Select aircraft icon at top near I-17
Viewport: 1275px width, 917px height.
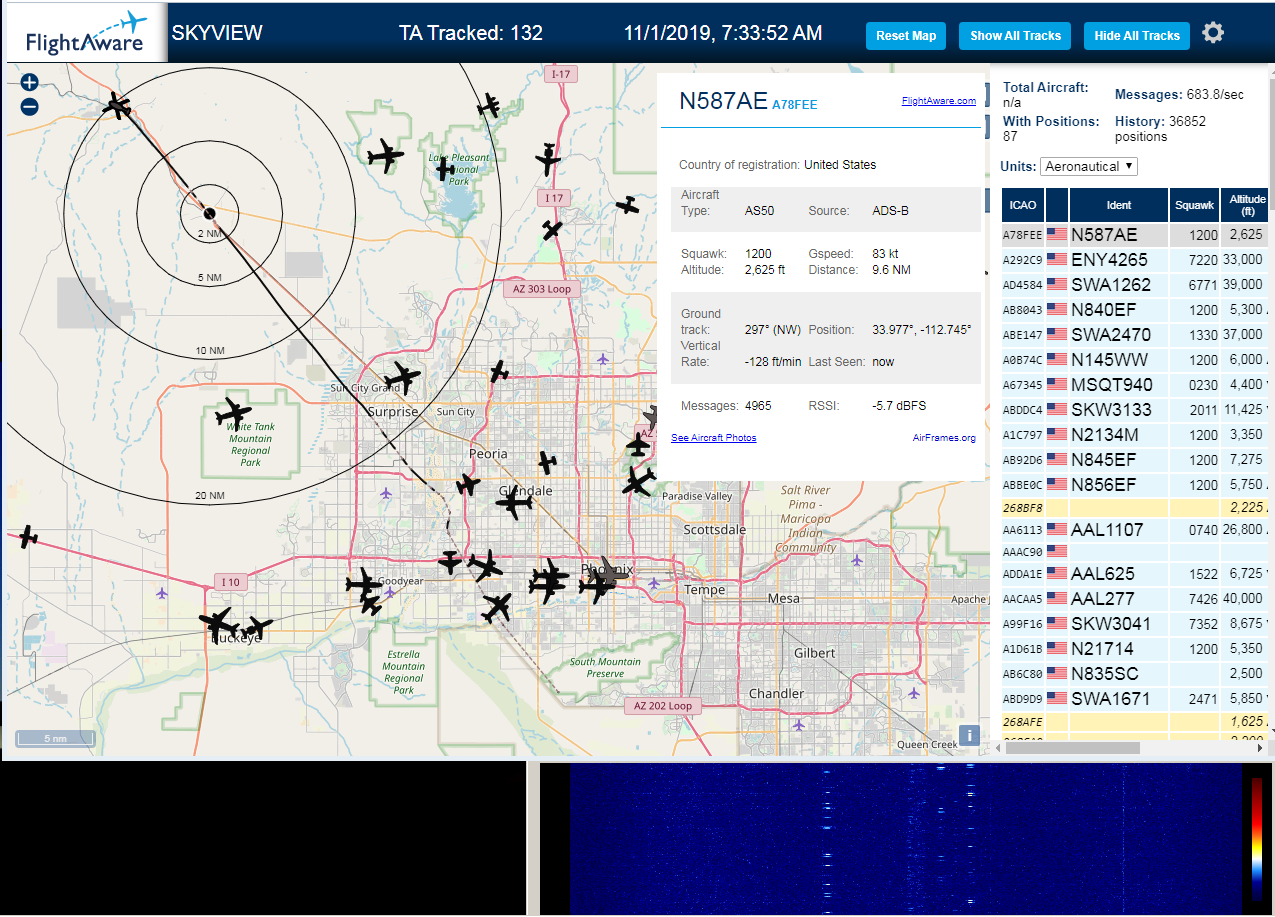(x=488, y=105)
